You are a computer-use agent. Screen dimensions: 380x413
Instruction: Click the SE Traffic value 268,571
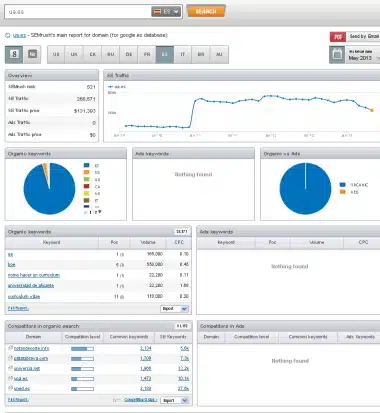point(86,99)
